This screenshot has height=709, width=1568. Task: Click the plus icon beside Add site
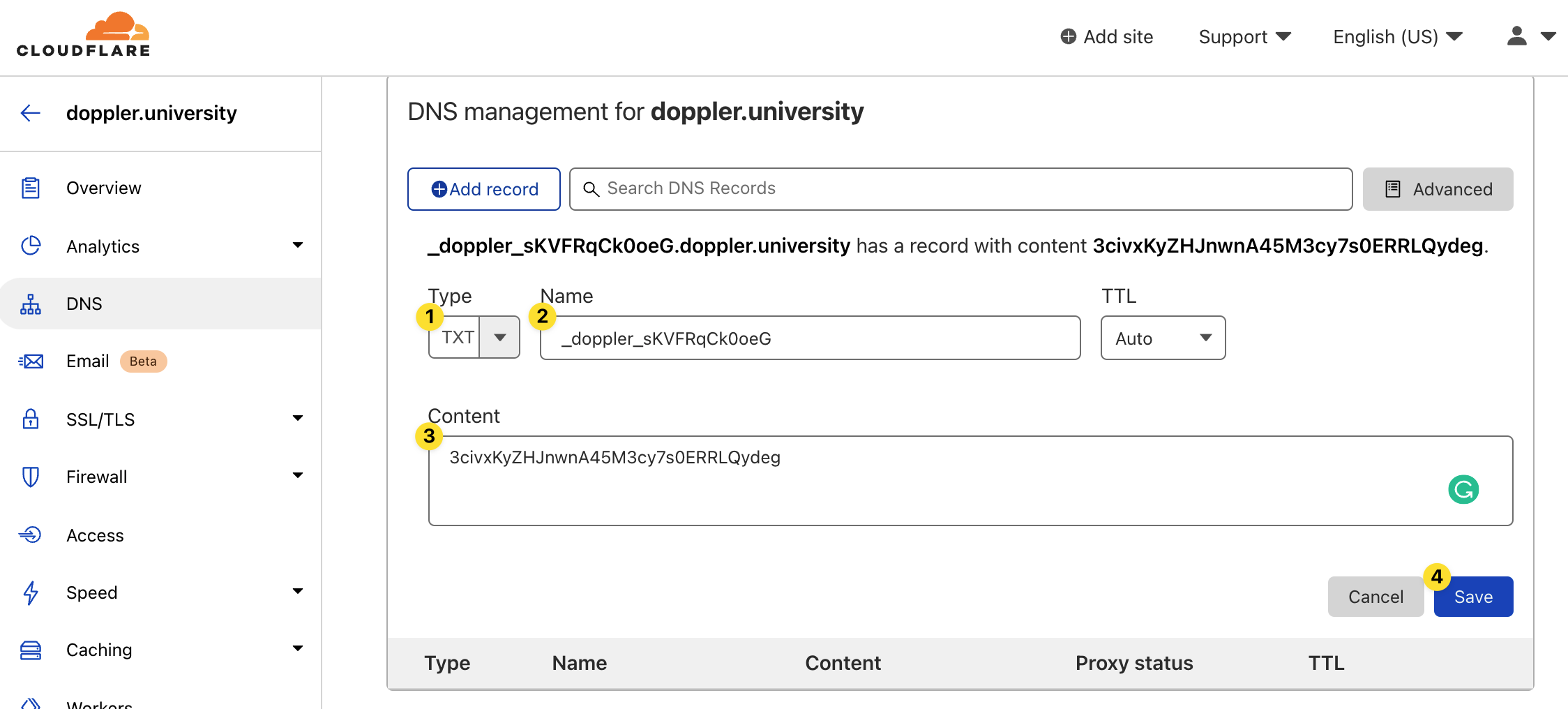pyautogui.click(x=1068, y=36)
